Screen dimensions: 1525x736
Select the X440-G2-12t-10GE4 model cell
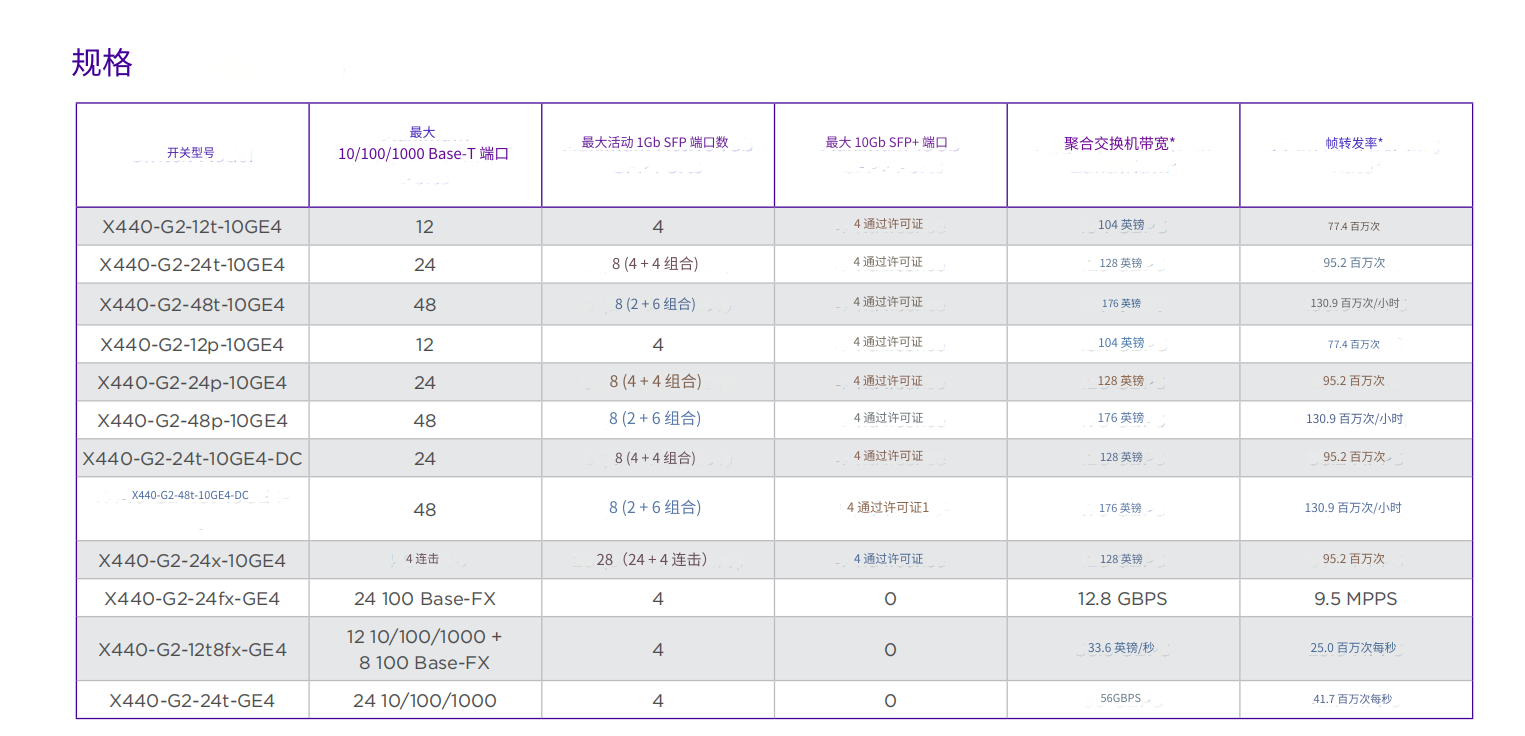[192, 227]
